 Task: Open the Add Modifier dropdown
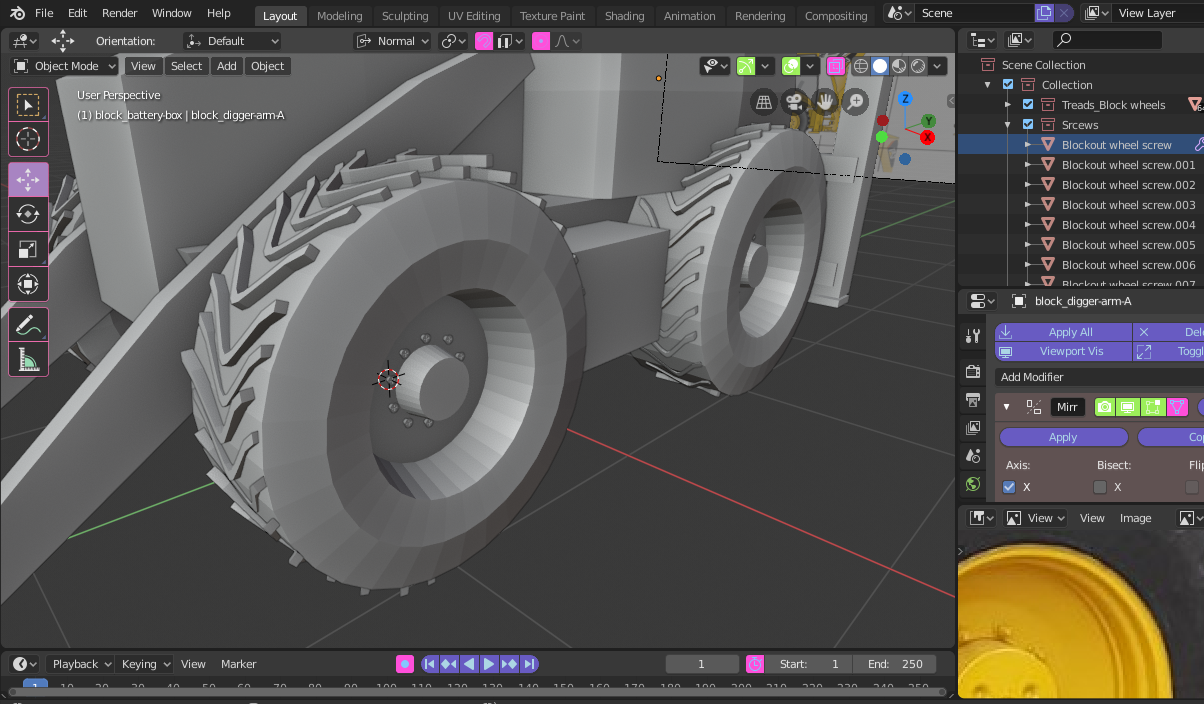[x=1100, y=377]
